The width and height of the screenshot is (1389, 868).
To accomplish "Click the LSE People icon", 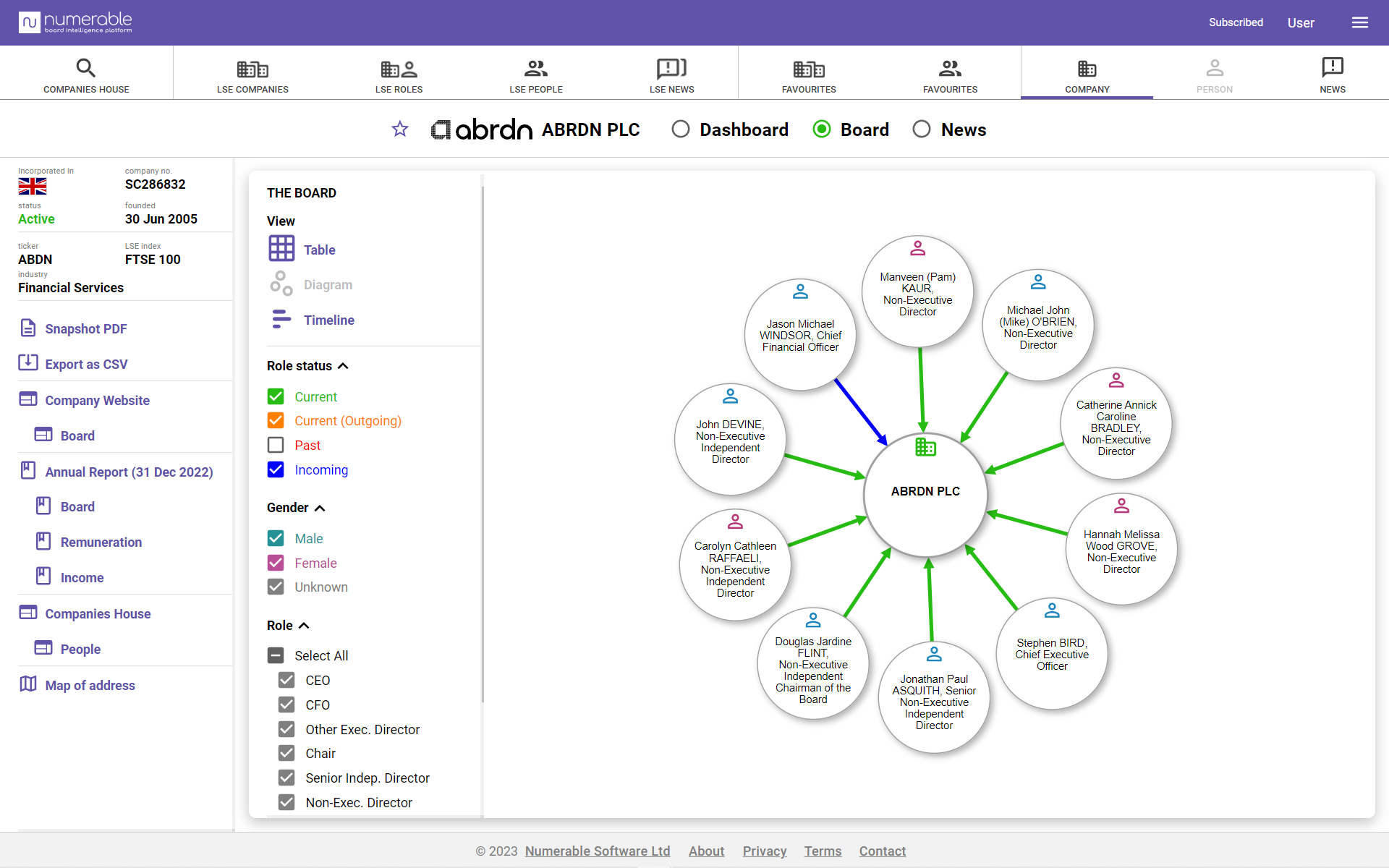I will [x=536, y=69].
